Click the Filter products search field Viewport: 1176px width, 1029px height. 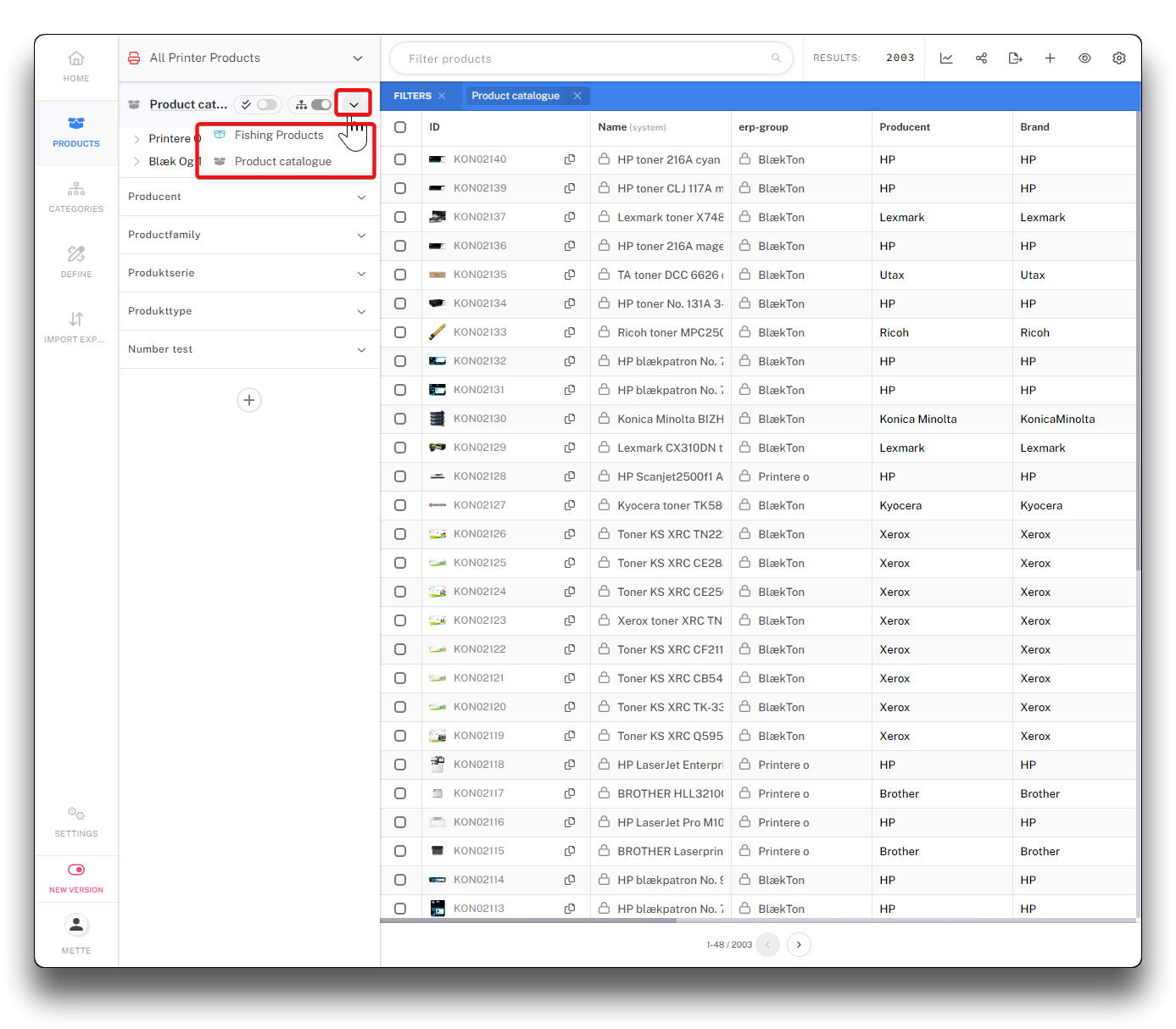pos(585,58)
